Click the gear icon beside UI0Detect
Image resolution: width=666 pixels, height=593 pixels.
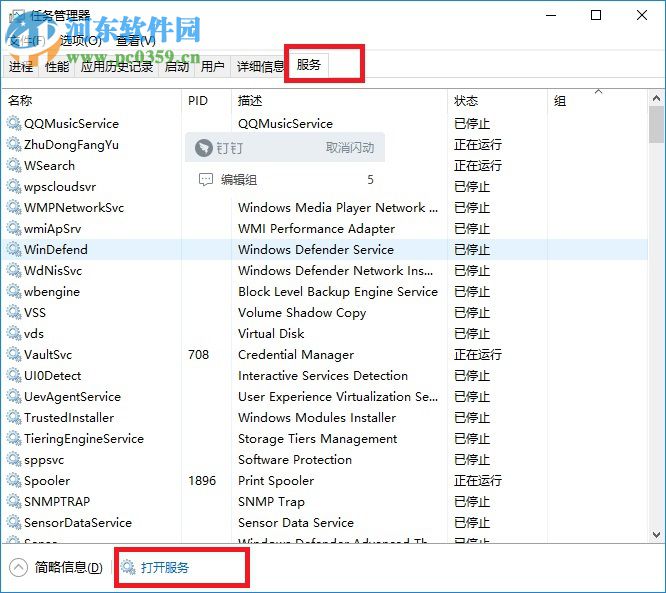tap(14, 376)
